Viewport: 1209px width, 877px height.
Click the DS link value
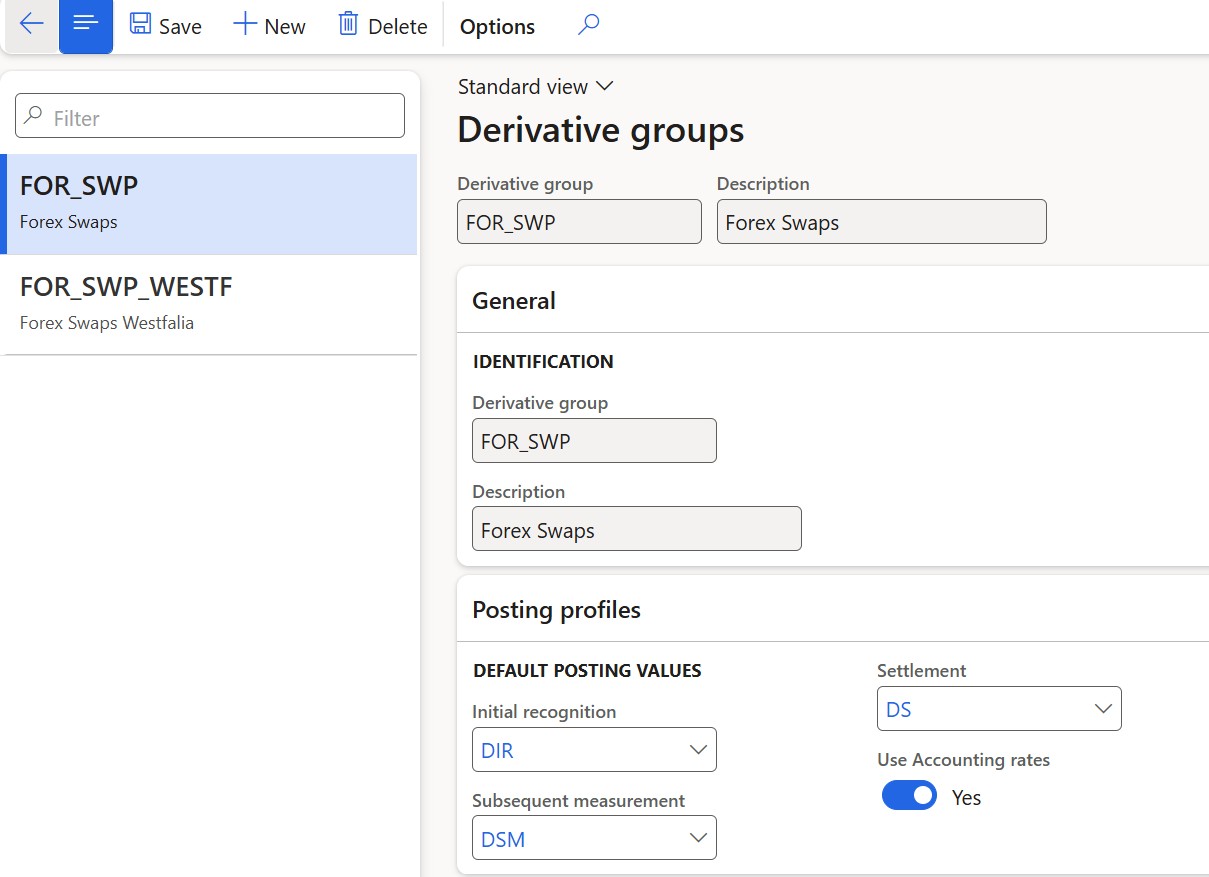[898, 710]
